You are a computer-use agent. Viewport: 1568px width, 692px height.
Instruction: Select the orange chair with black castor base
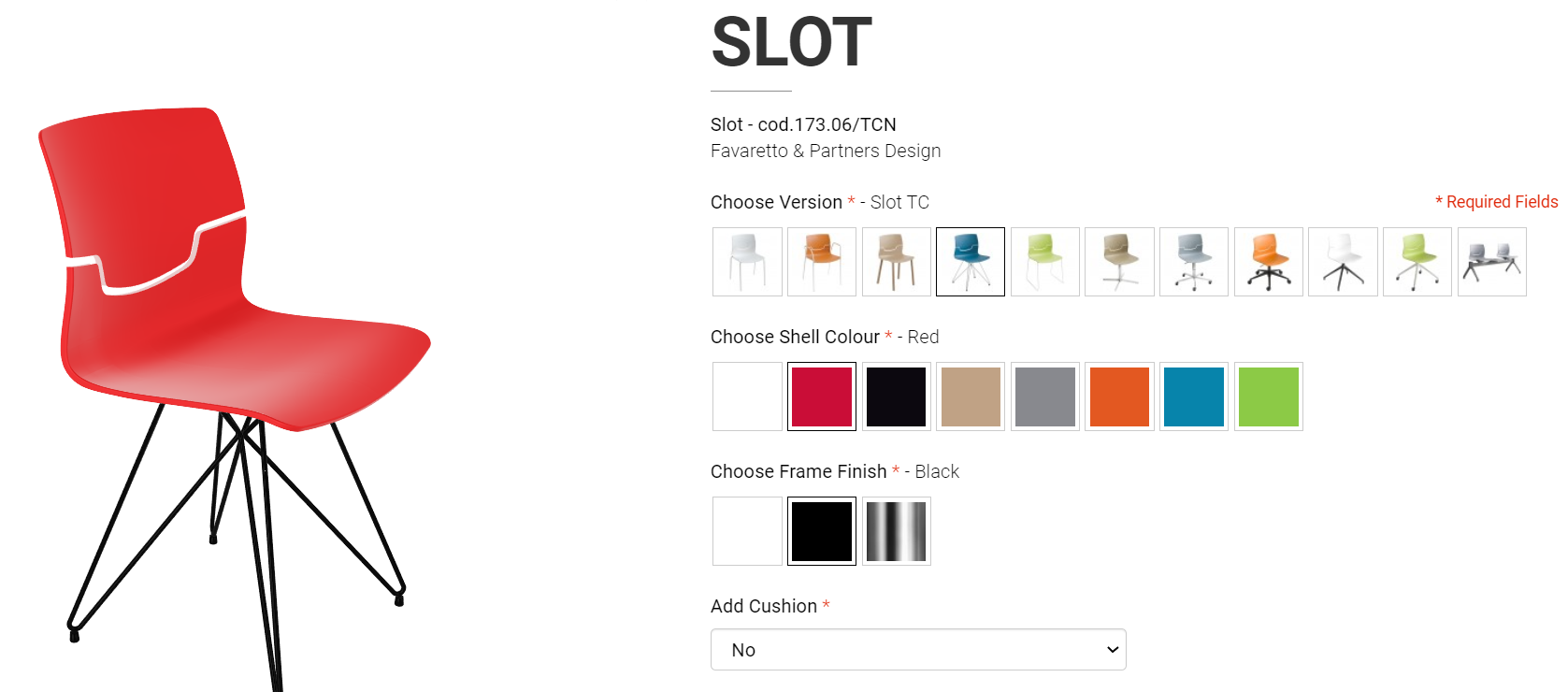(x=1269, y=262)
